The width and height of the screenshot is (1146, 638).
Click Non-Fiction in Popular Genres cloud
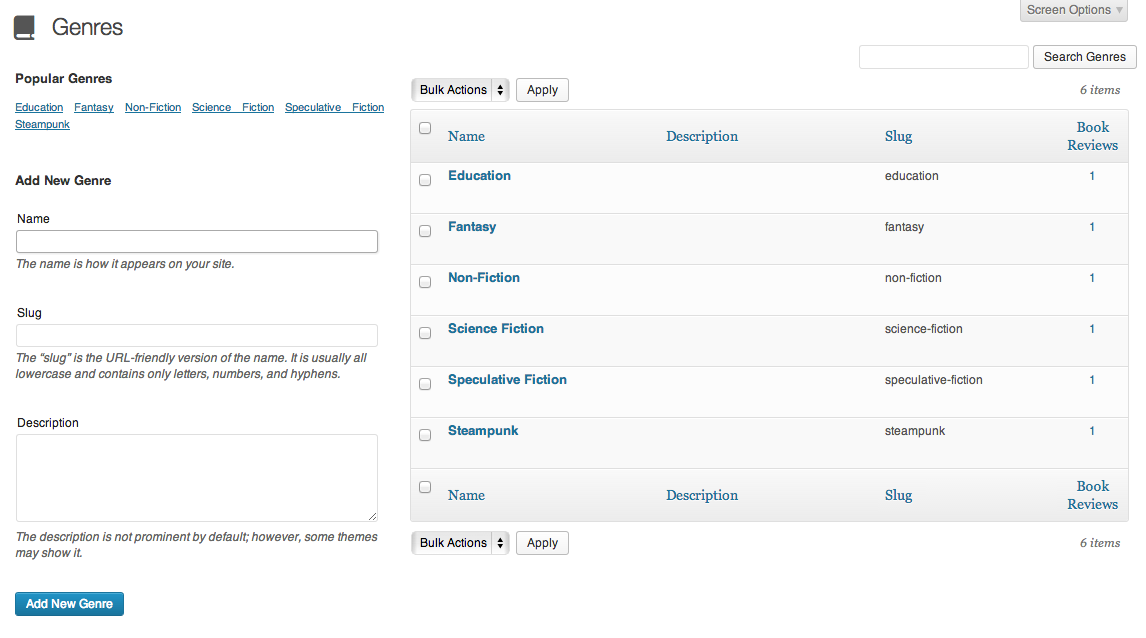click(153, 107)
